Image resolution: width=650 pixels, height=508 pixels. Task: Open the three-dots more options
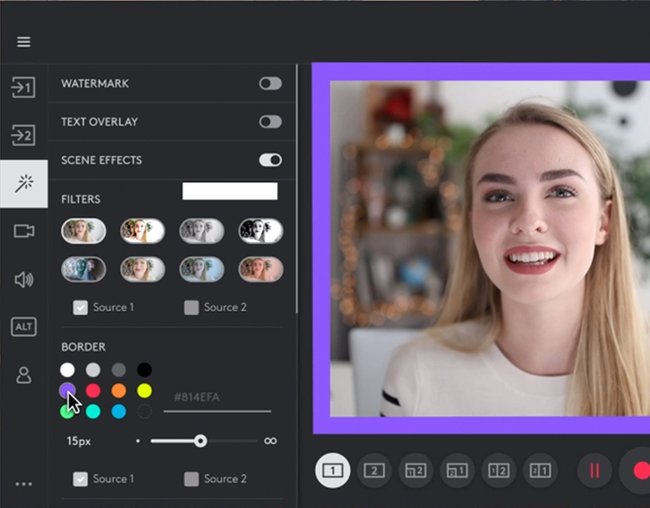(x=24, y=484)
